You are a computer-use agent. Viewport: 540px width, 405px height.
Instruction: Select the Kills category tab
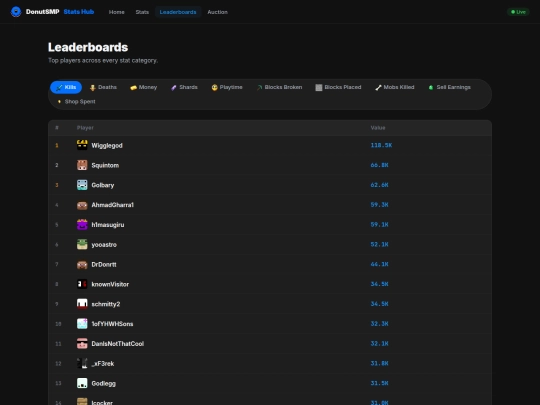point(66,87)
